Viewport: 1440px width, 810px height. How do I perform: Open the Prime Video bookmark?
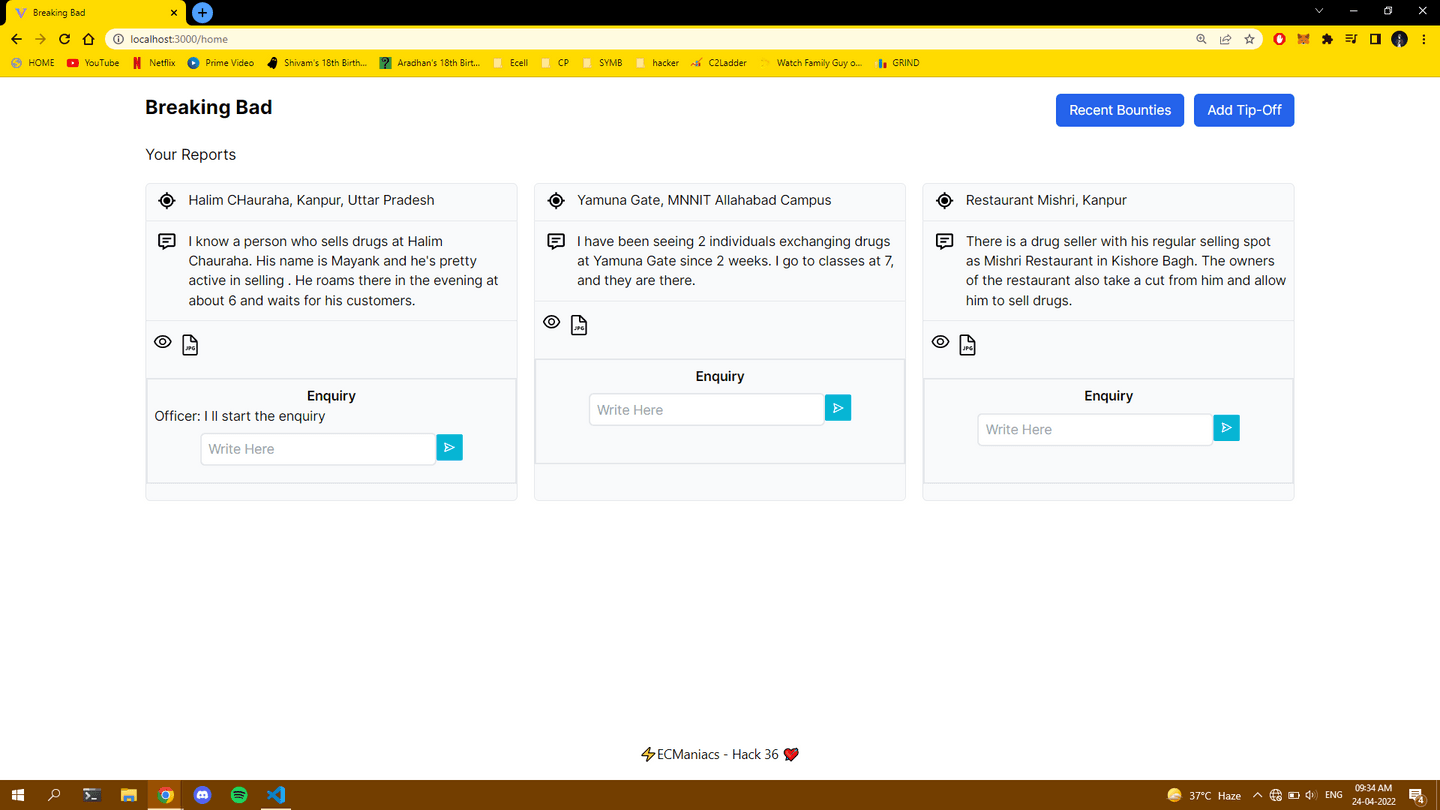pyautogui.click(x=221, y=63)
